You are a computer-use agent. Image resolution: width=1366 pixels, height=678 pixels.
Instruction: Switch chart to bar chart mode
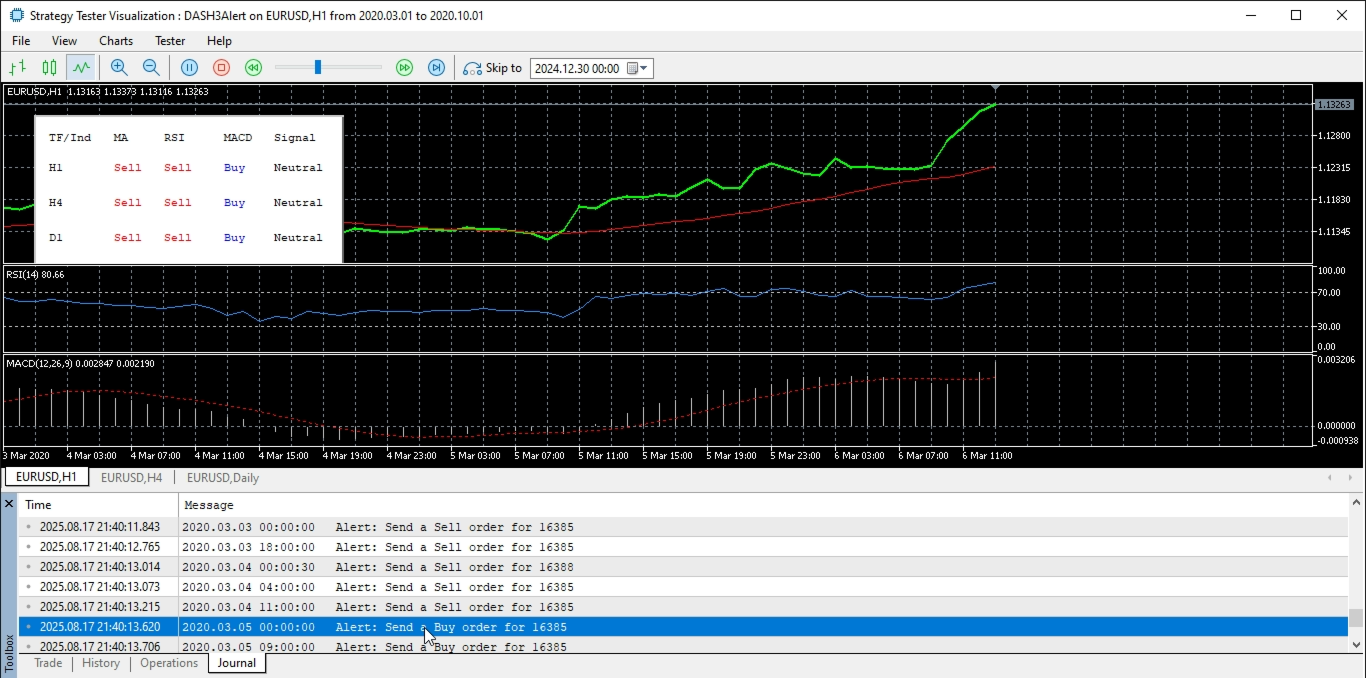pyautogui.click(x=17, y=68)
